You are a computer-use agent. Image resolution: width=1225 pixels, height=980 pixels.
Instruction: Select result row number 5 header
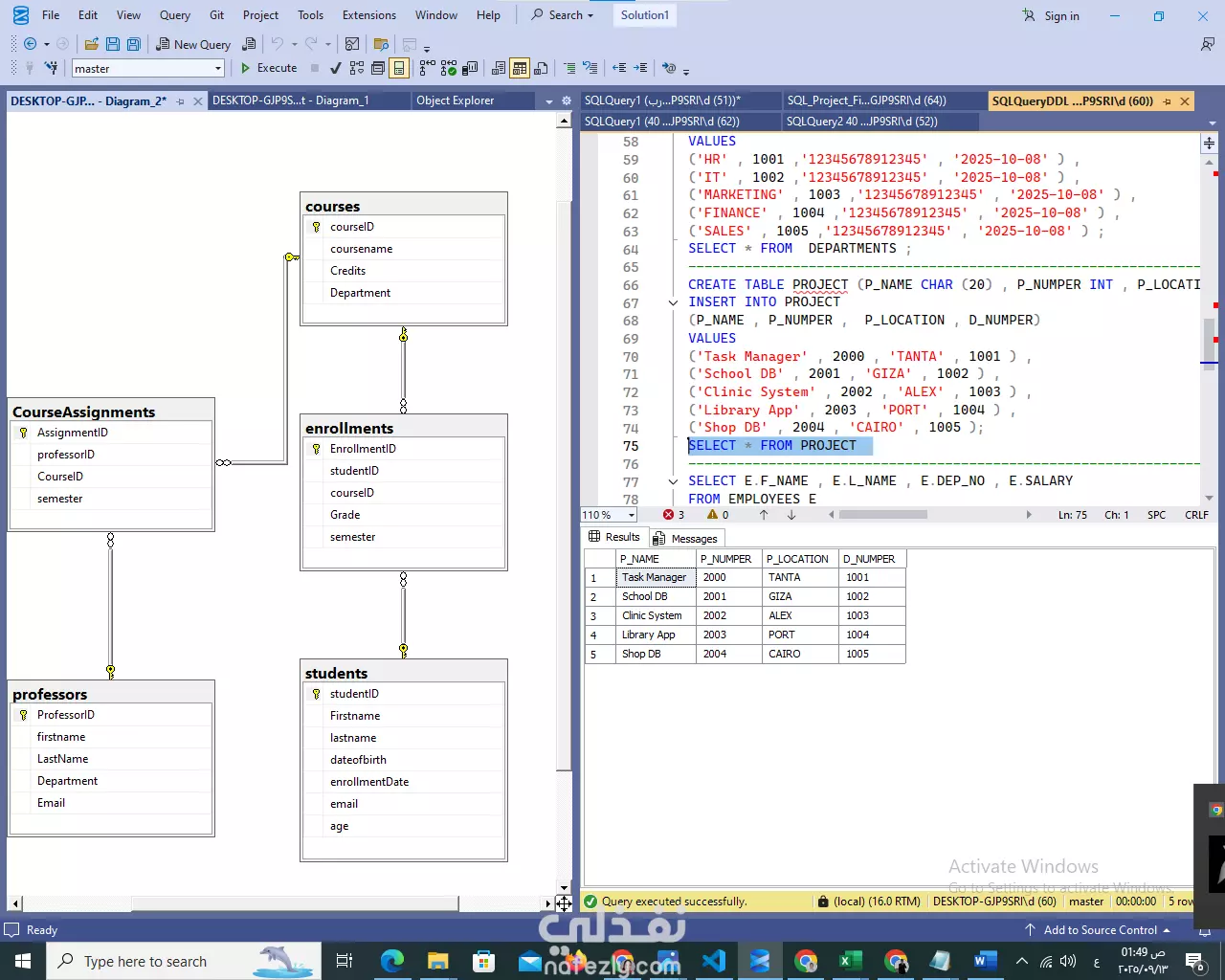pos(600,654)
